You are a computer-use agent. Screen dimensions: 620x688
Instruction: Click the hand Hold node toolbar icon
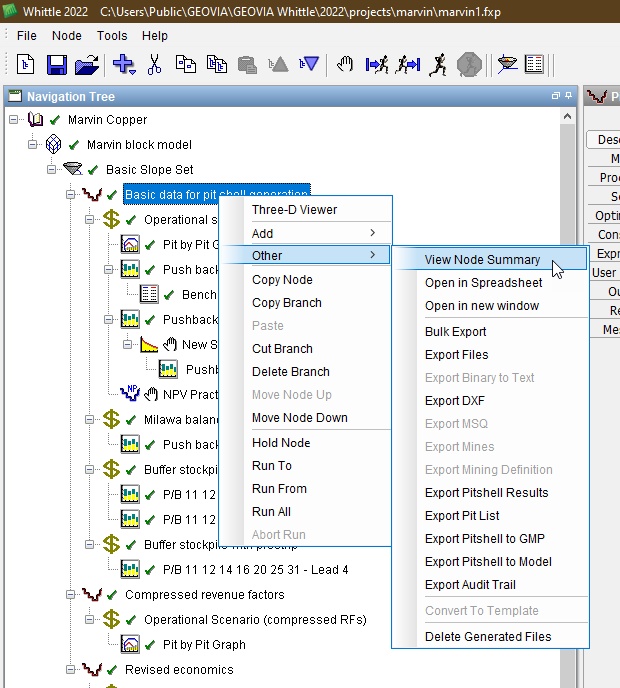(x=345, y=64)
